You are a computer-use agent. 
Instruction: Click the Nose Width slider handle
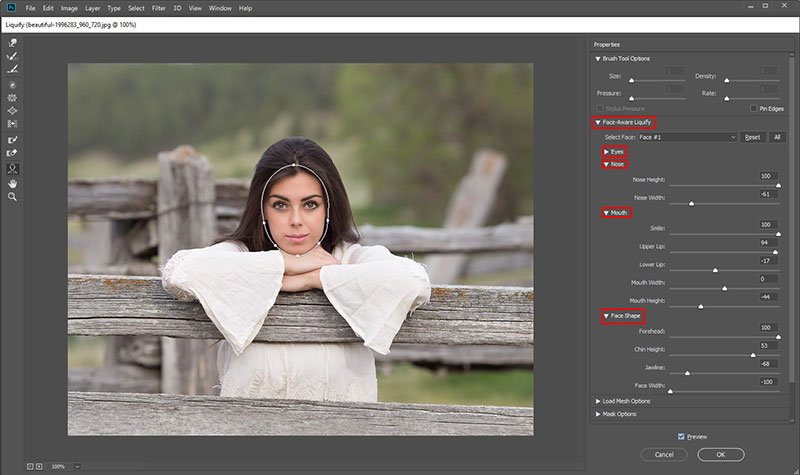pyautogui.click(x=691, y=204)
